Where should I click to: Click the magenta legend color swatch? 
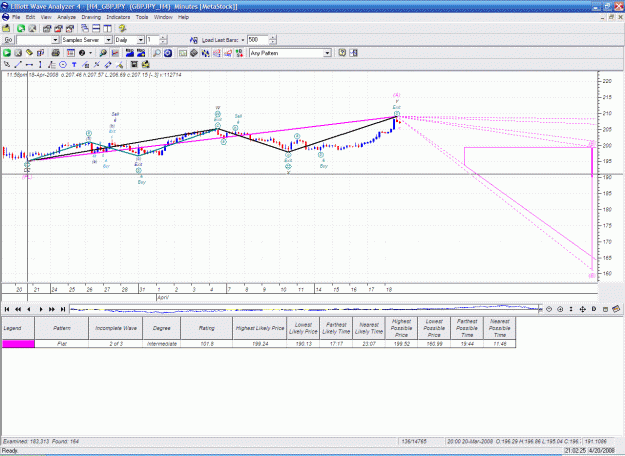[18, 344]
